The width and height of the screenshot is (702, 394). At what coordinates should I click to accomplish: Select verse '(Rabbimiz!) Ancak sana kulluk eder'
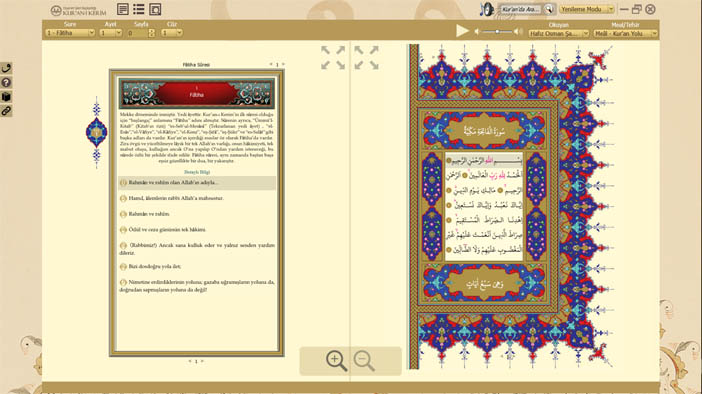coord(197,249)
